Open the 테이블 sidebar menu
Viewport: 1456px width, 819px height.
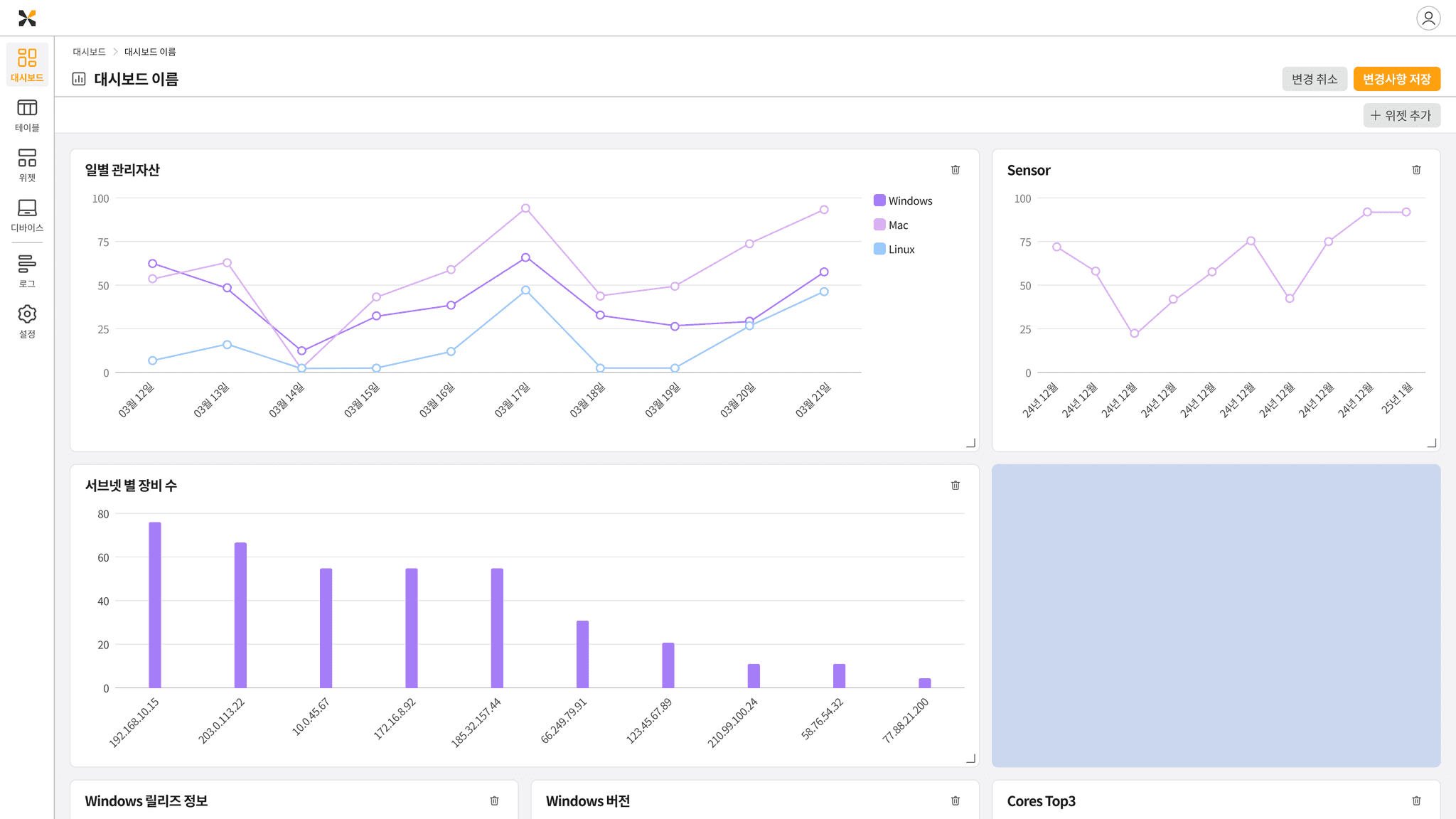(x=27, y=115)
